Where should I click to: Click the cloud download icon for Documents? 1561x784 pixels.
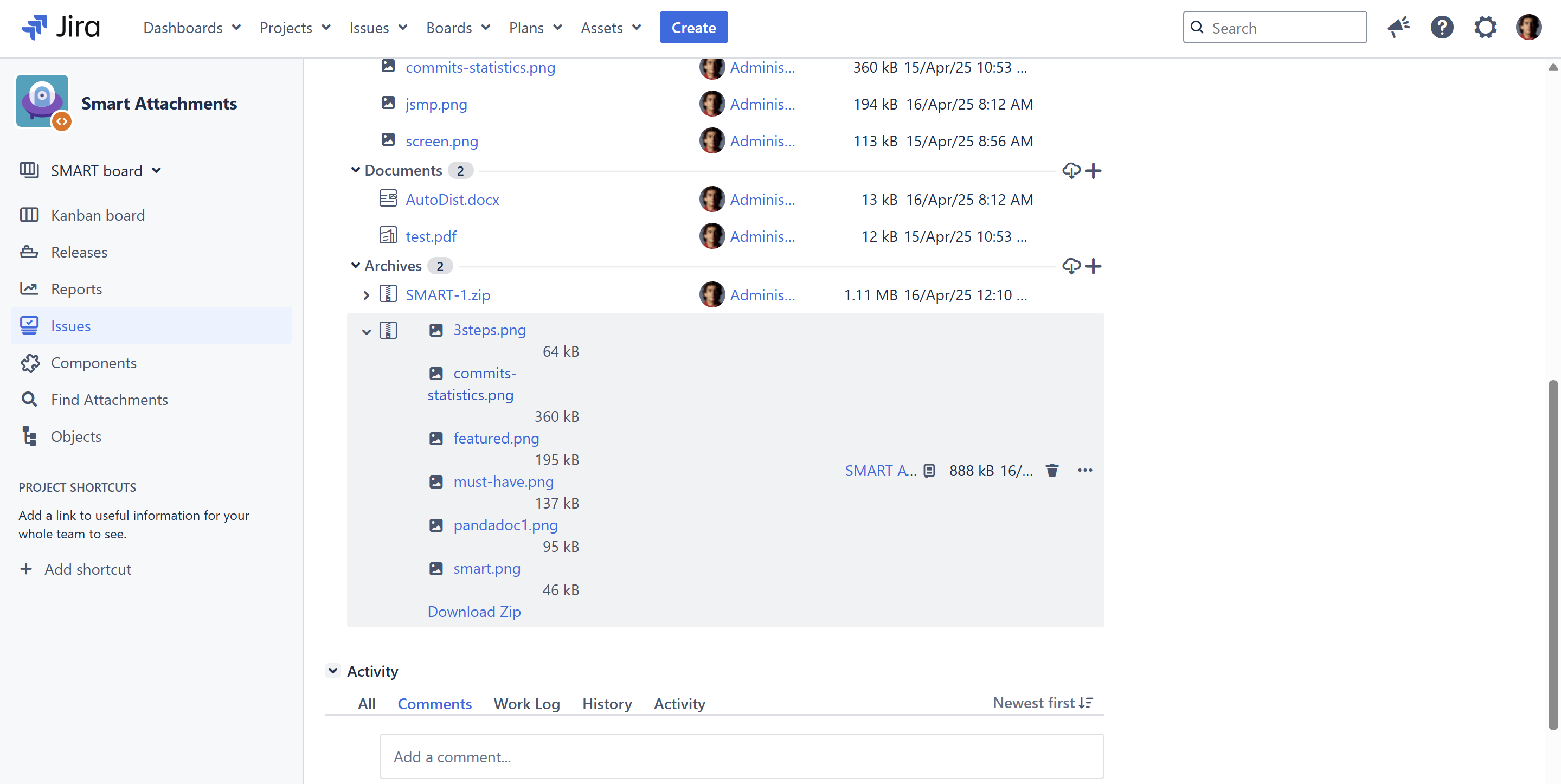(x=1071, y=171)
